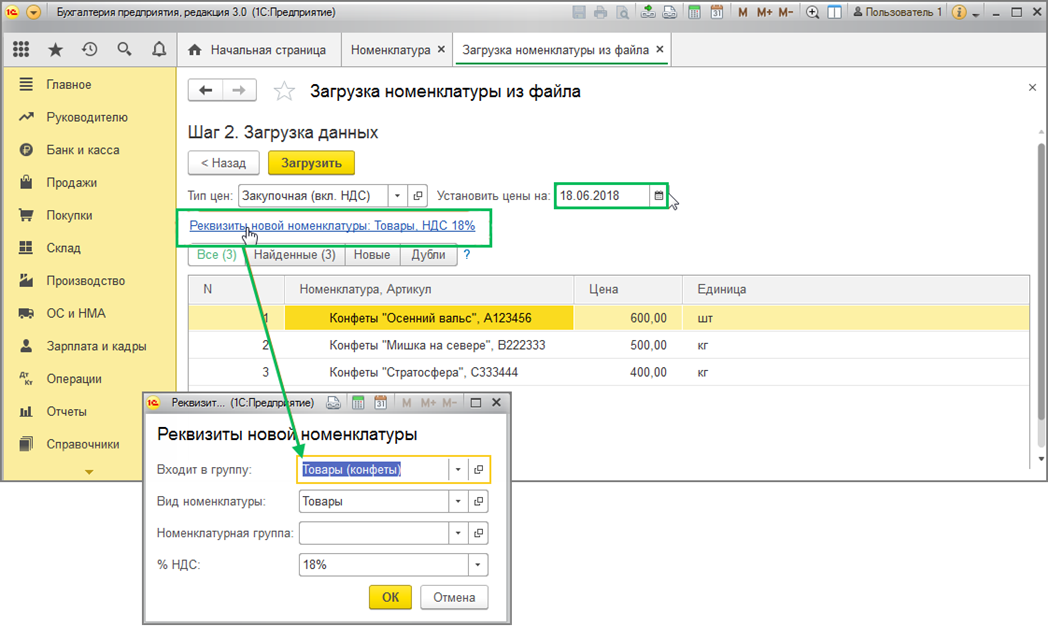Open calculator icon in Реквизит dialog title
This screenshot has height=626, width=1048.
(x=358, y=402)
